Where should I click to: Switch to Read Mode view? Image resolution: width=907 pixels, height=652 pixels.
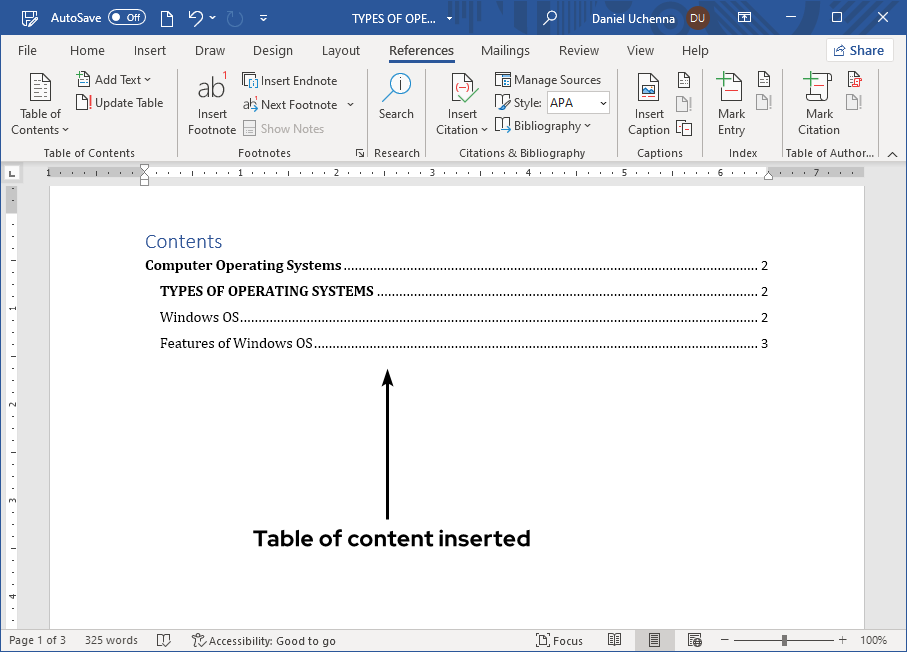[x=614, y=639]
